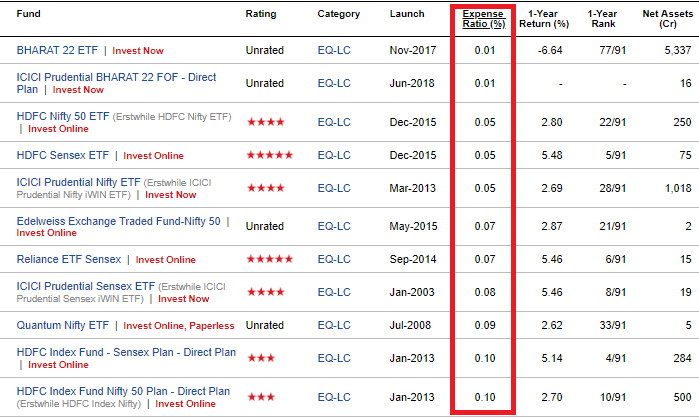Viewport: 699px width, 417px height.
Task: Click the Rating column header
Action: pos(261,14)
